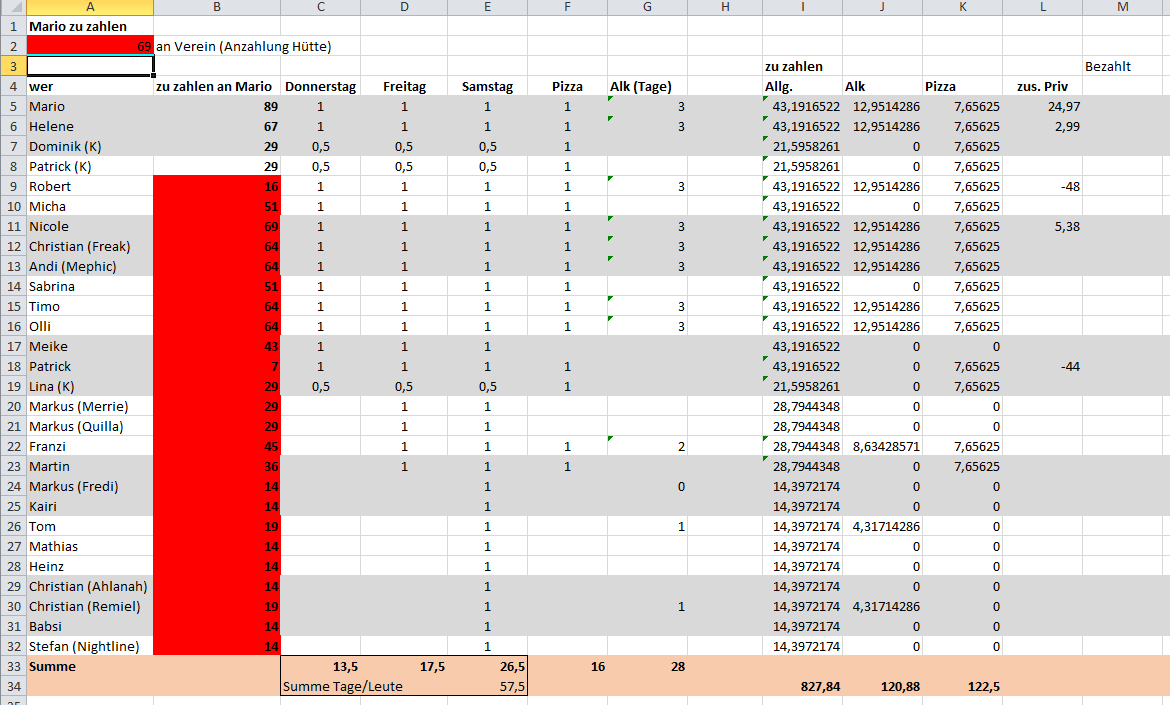Screen dimensions: 1170x705
Task: Select row 33 header
Action: point(13,666)
